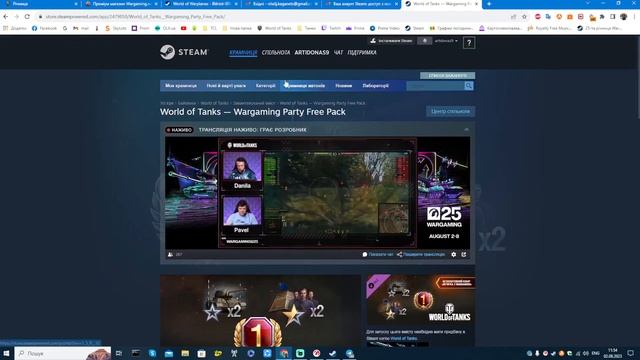Open the СПІЛЬНОТА community menu
Image resolution: width=640 pixels, height=360 pixels.
point(276,53)
